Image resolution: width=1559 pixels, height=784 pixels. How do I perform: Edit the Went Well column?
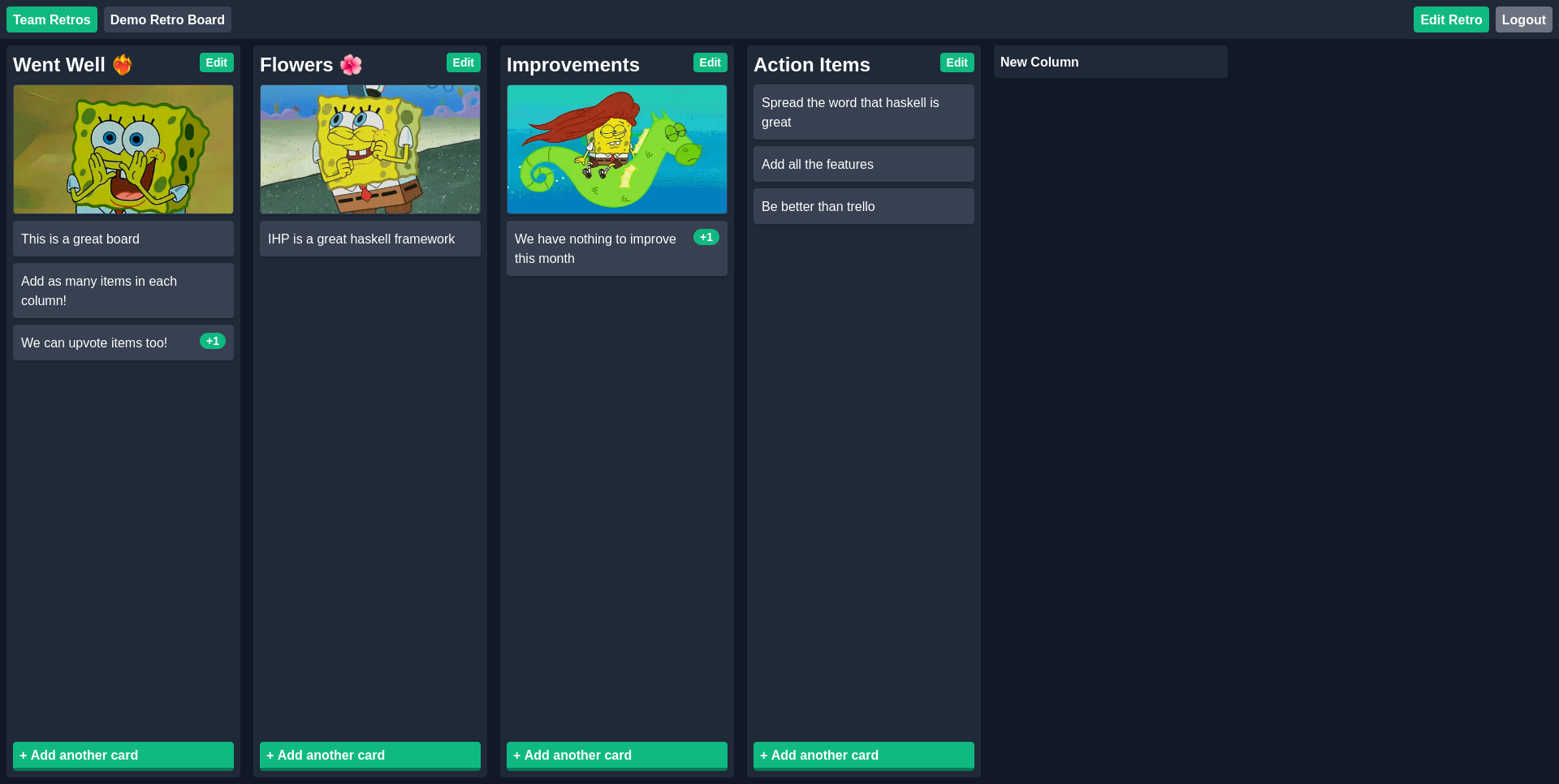(217, 62)
